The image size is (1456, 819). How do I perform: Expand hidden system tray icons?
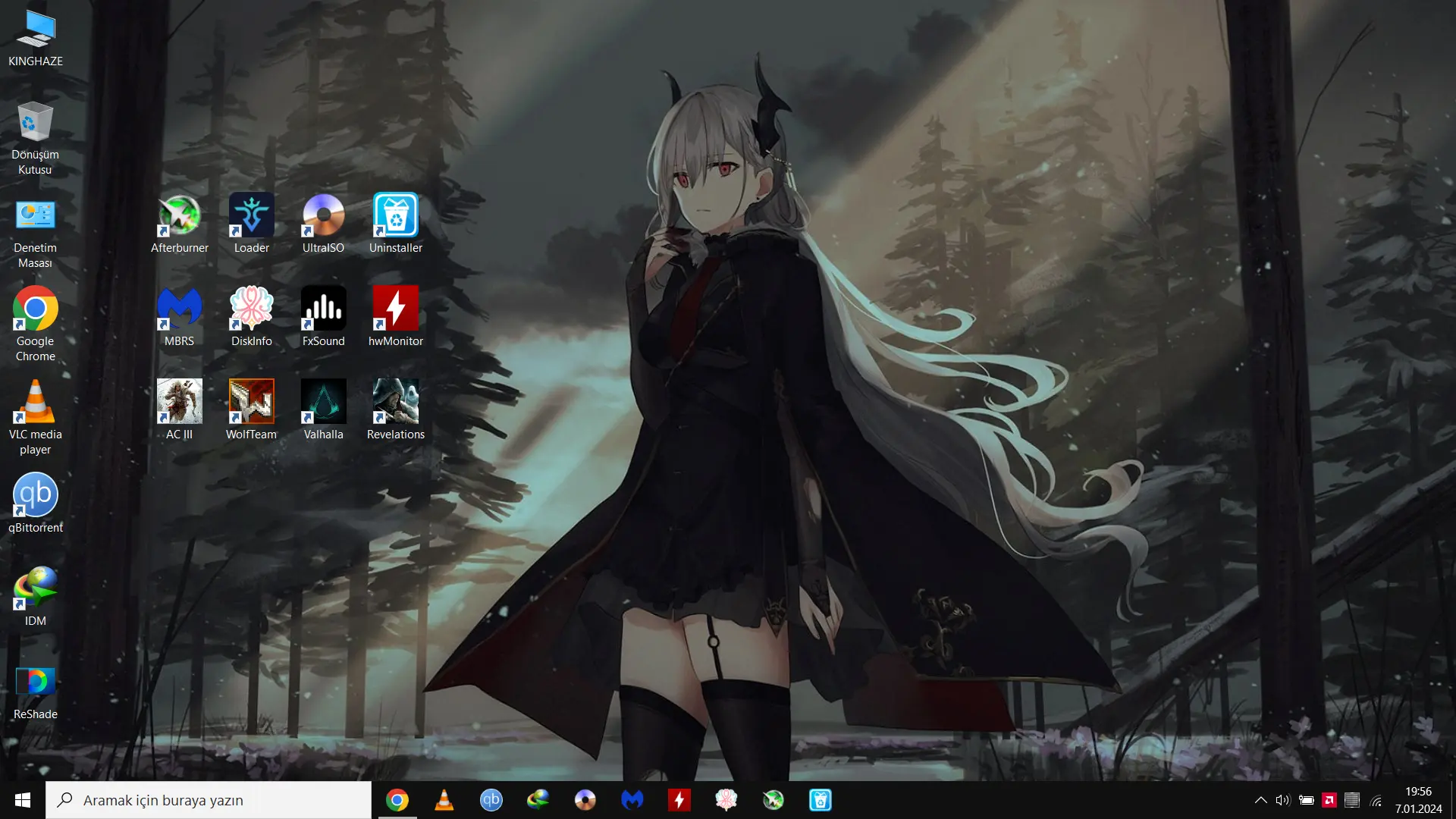coord(1260,800)
